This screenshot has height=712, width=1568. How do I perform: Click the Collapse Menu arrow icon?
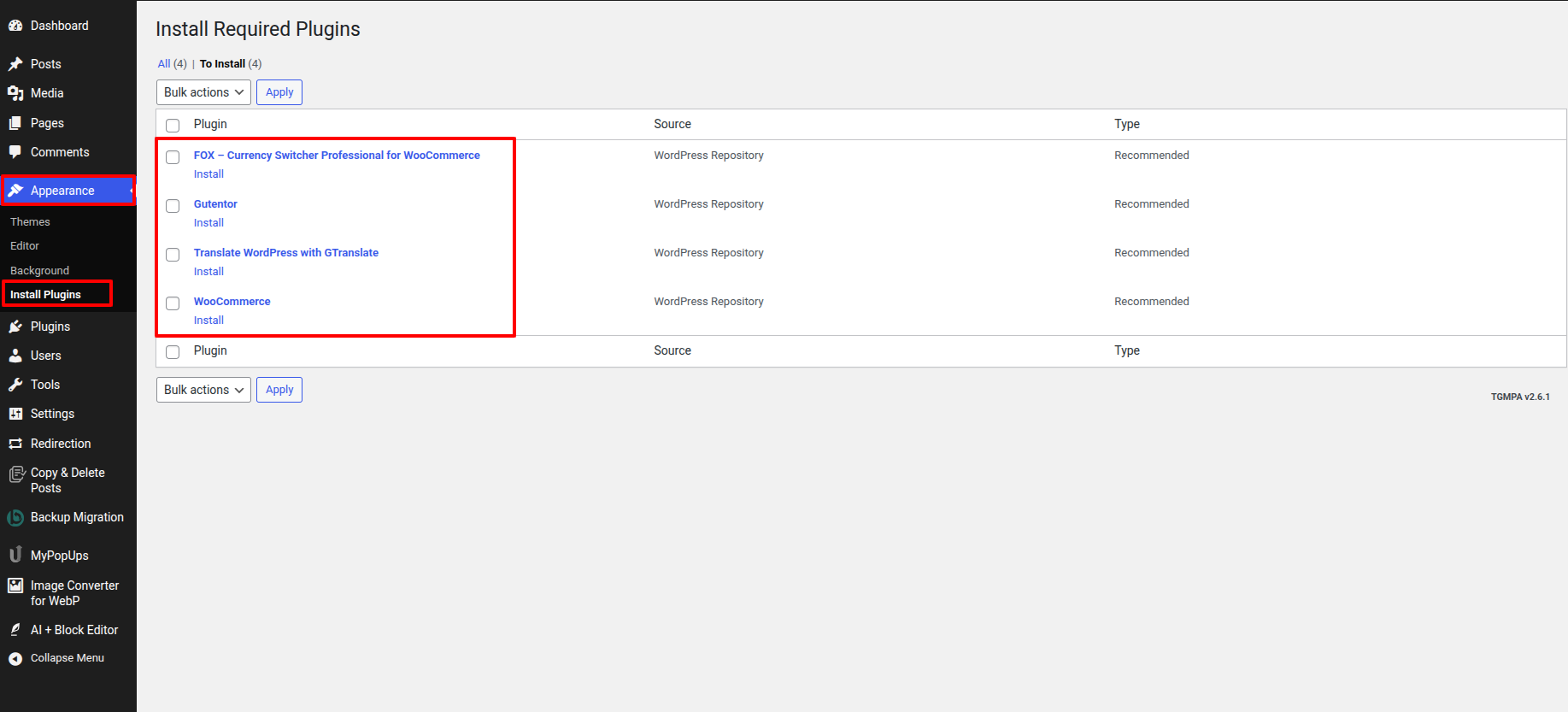pyautogui.click(x=15, y=658)
